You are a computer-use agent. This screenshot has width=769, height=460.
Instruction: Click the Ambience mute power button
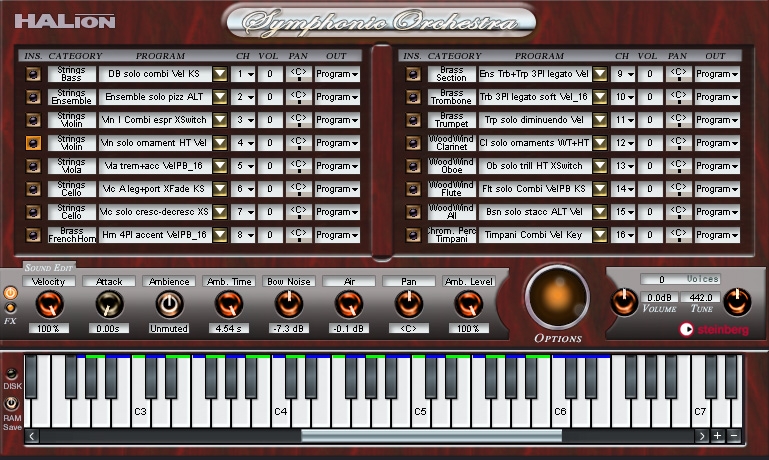click(169, 304)
